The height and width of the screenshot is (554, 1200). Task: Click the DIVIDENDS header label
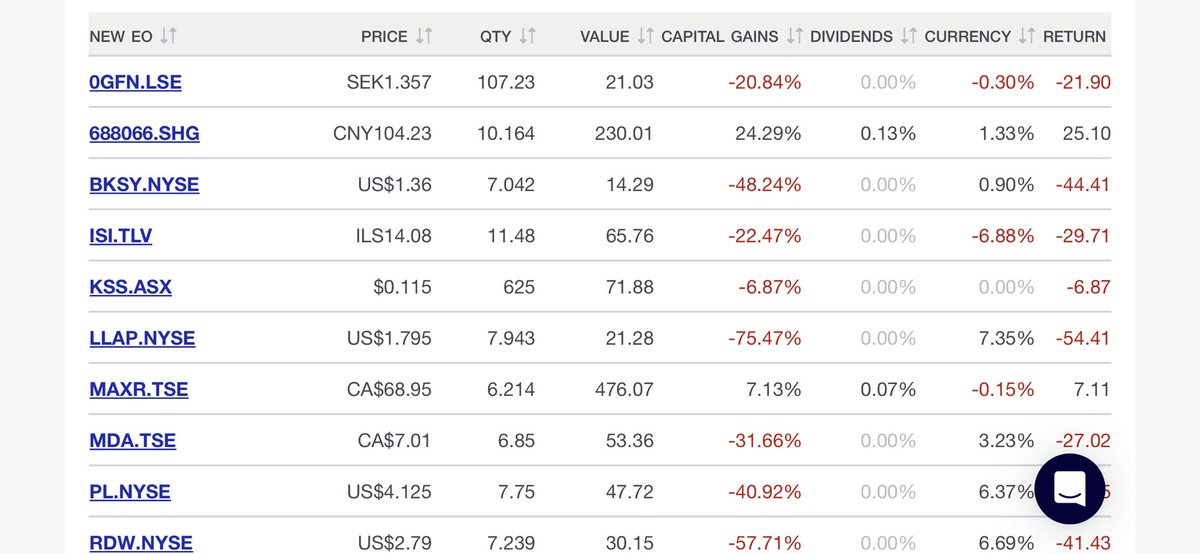pyautogui.click(x=851, y=36)
